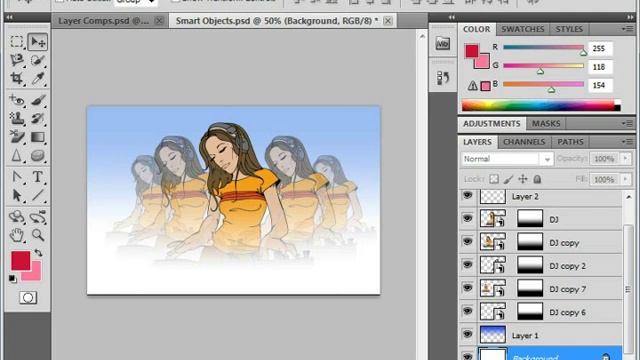This screenshot has width=640, height=360.
Task: Select the Gradient tool
Action: pyautogui.click(x=38, y=137)
